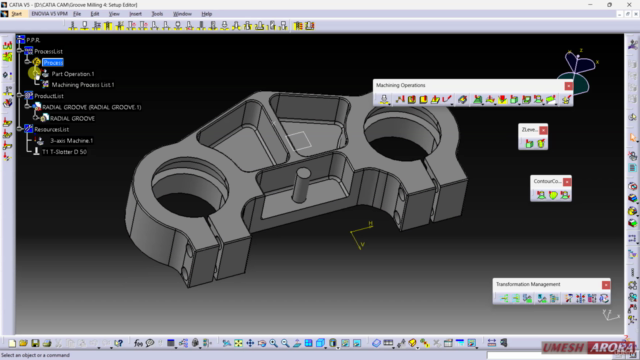Close the Transformation Management toolbar
The image size is (640, 360).
(x=606, y=284)
